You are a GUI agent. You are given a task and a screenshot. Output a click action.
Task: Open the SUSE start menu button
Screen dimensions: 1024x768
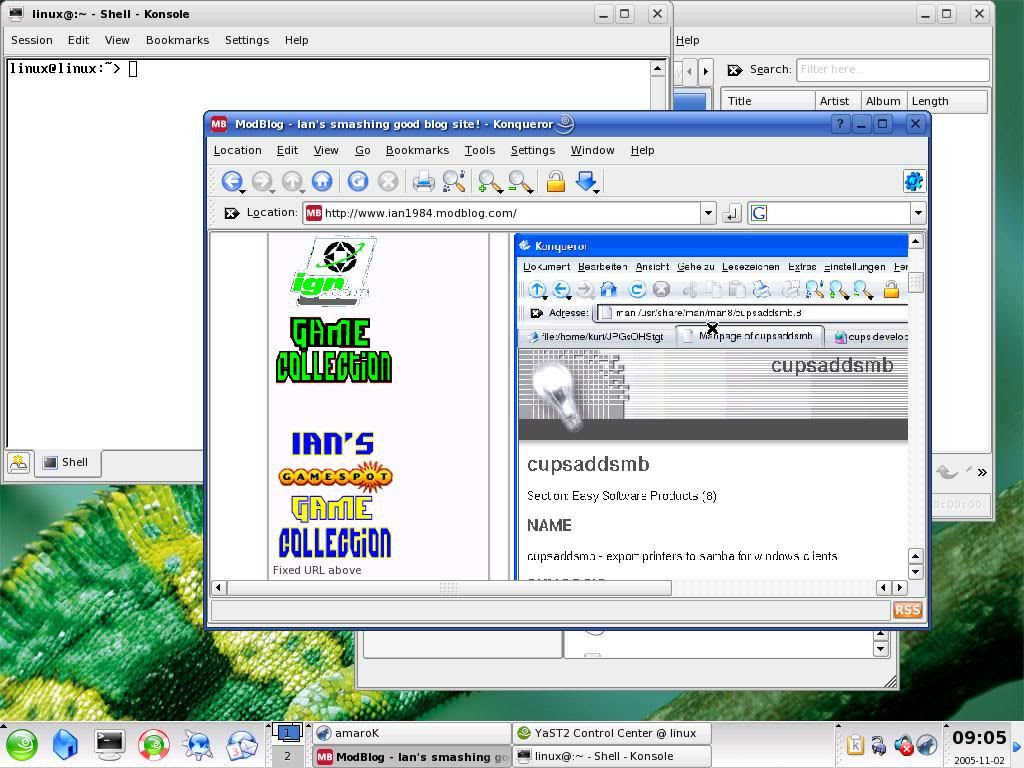22,745
